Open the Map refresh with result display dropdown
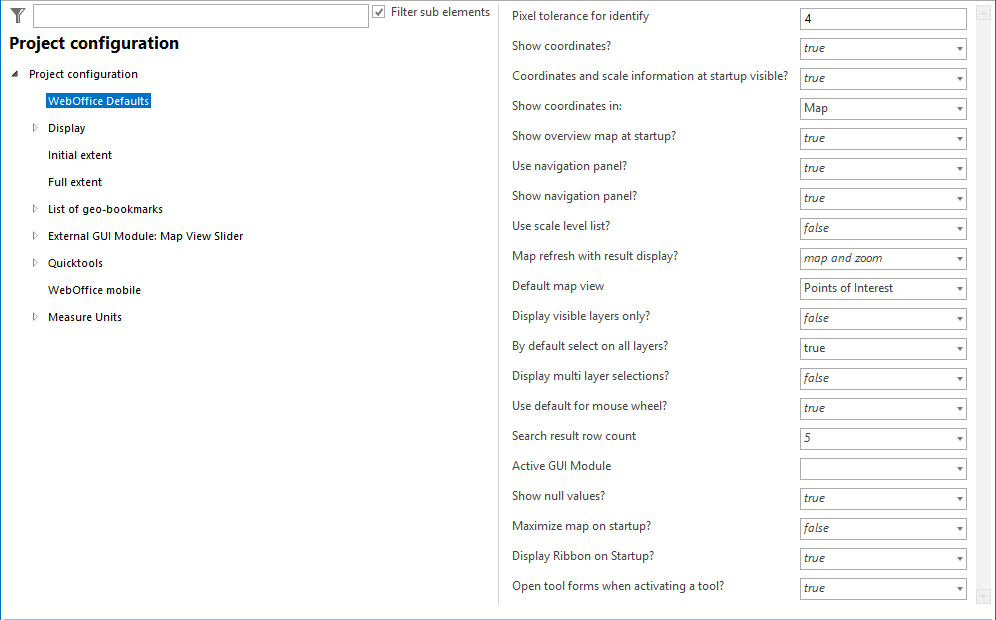Screen dimensions: 996x620 coord(959,258)
